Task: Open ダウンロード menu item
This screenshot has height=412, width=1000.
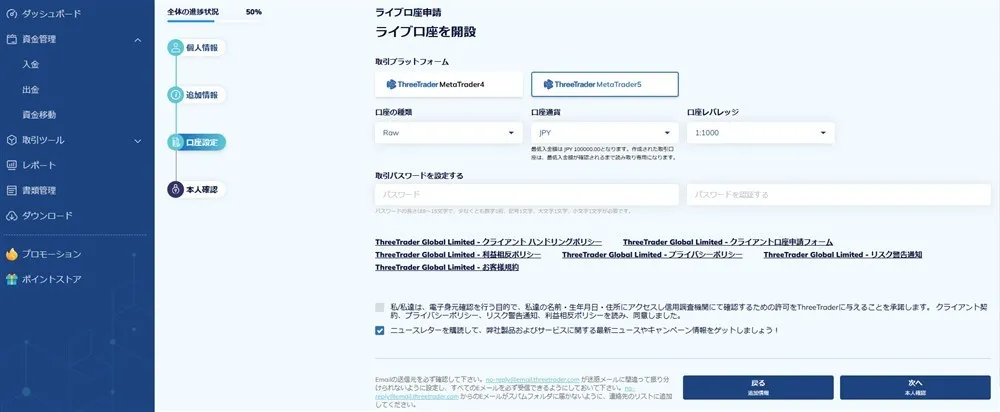Action: tap(47, 216)
